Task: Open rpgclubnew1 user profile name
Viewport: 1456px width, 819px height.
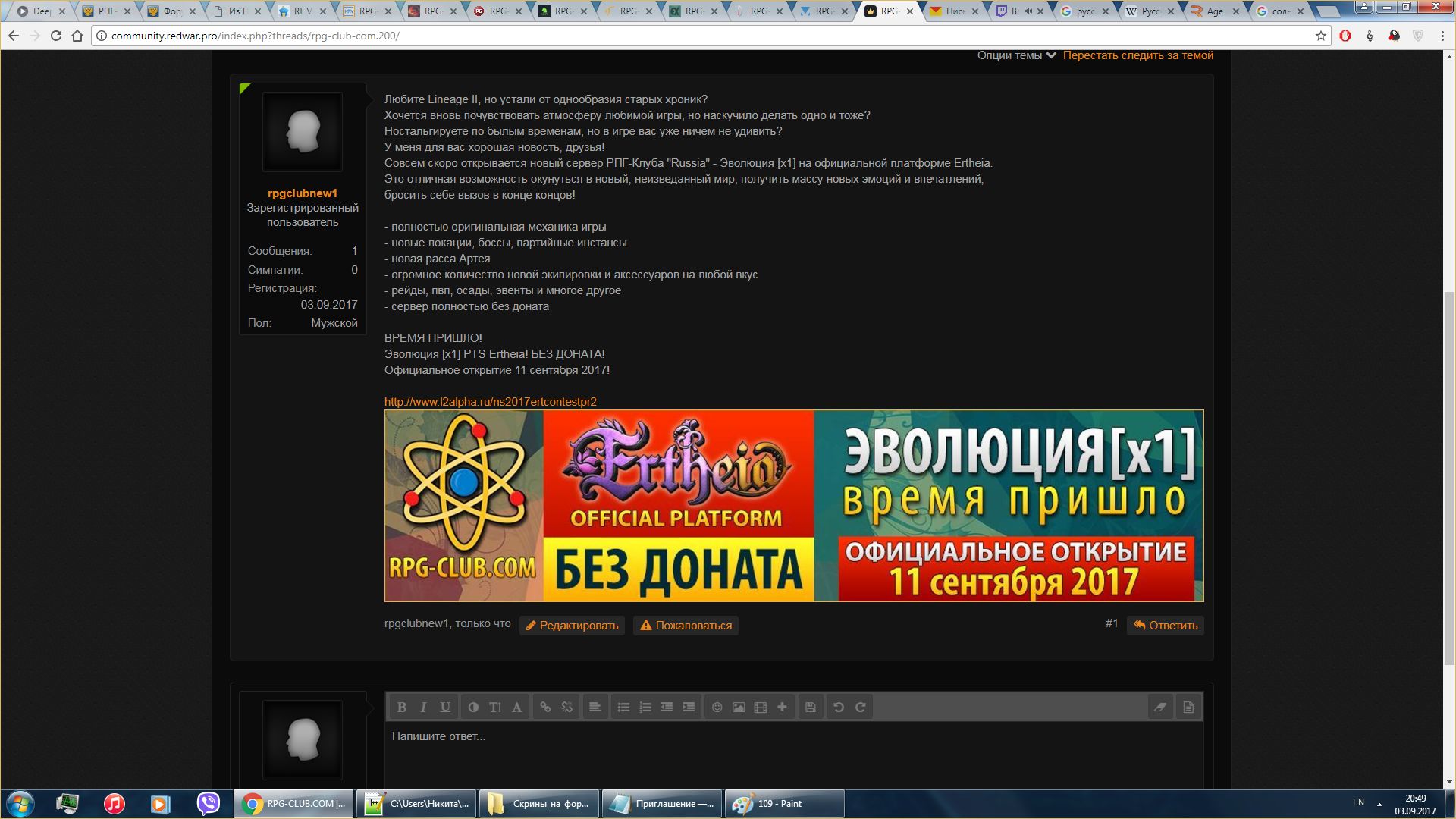Action: click(303, 193)
